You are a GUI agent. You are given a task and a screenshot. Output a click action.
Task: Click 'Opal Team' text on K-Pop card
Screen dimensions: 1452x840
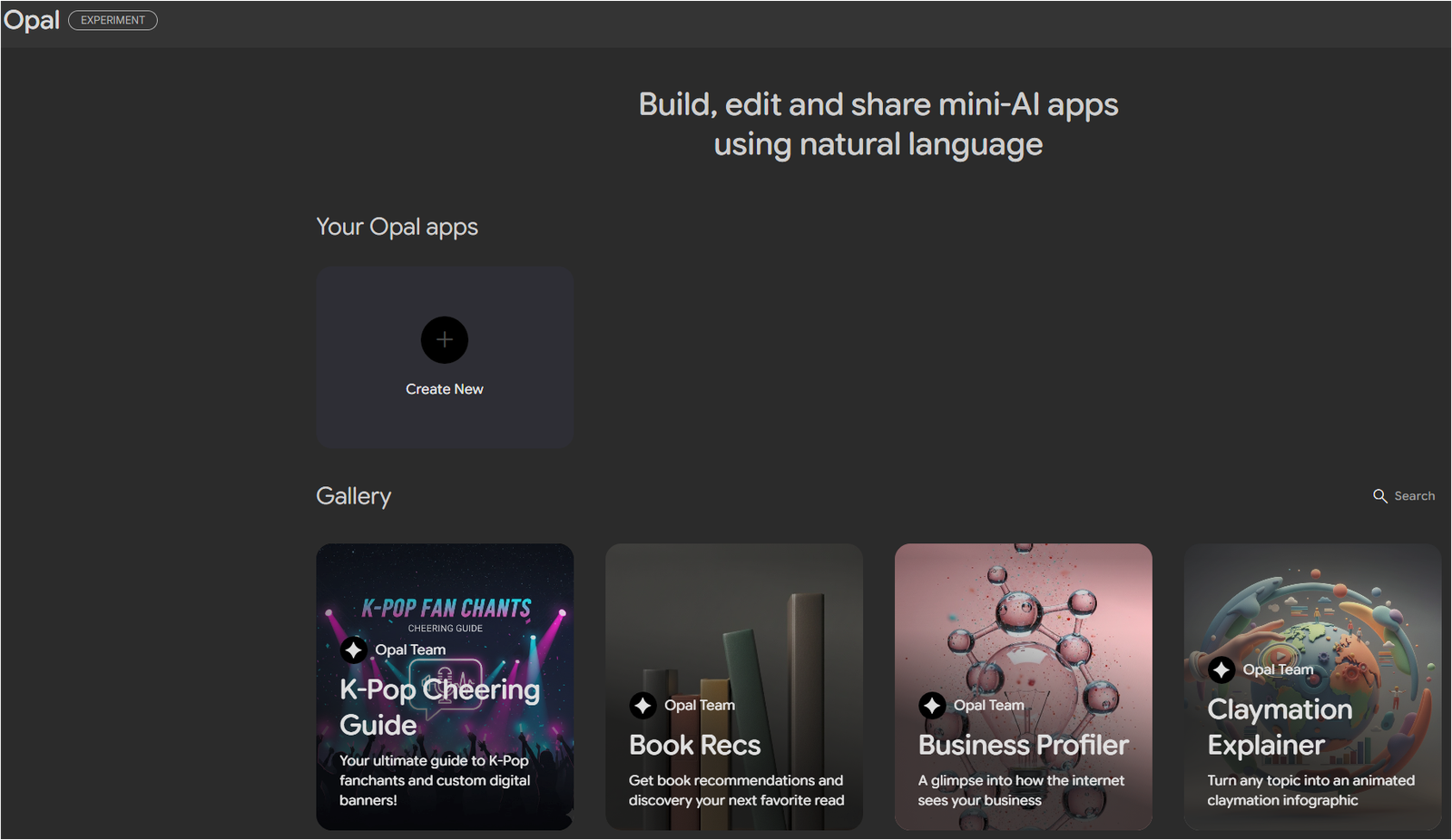[x=410, y=650]
